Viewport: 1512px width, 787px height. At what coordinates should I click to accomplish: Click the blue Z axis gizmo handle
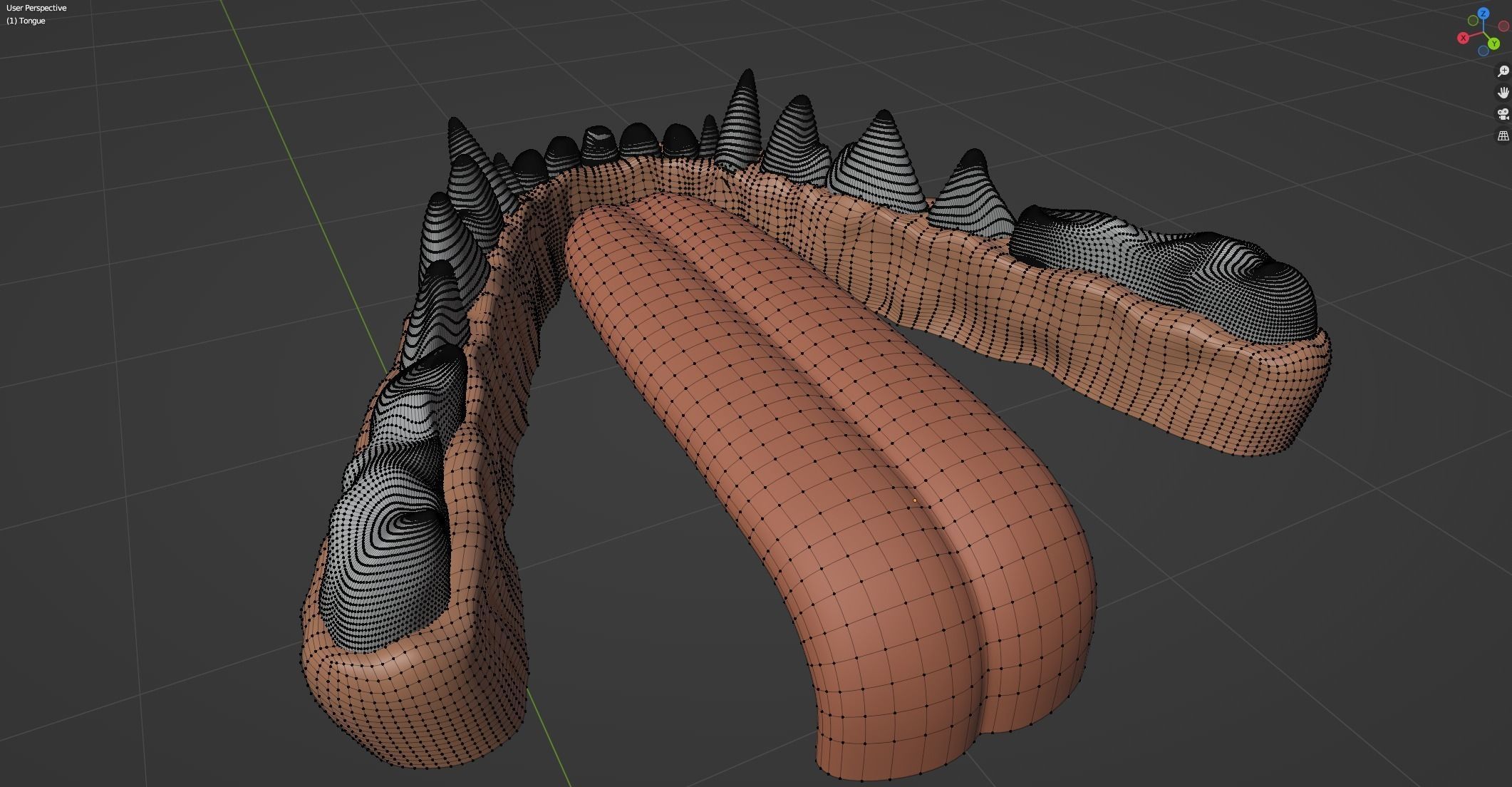tap(1483, 14)
